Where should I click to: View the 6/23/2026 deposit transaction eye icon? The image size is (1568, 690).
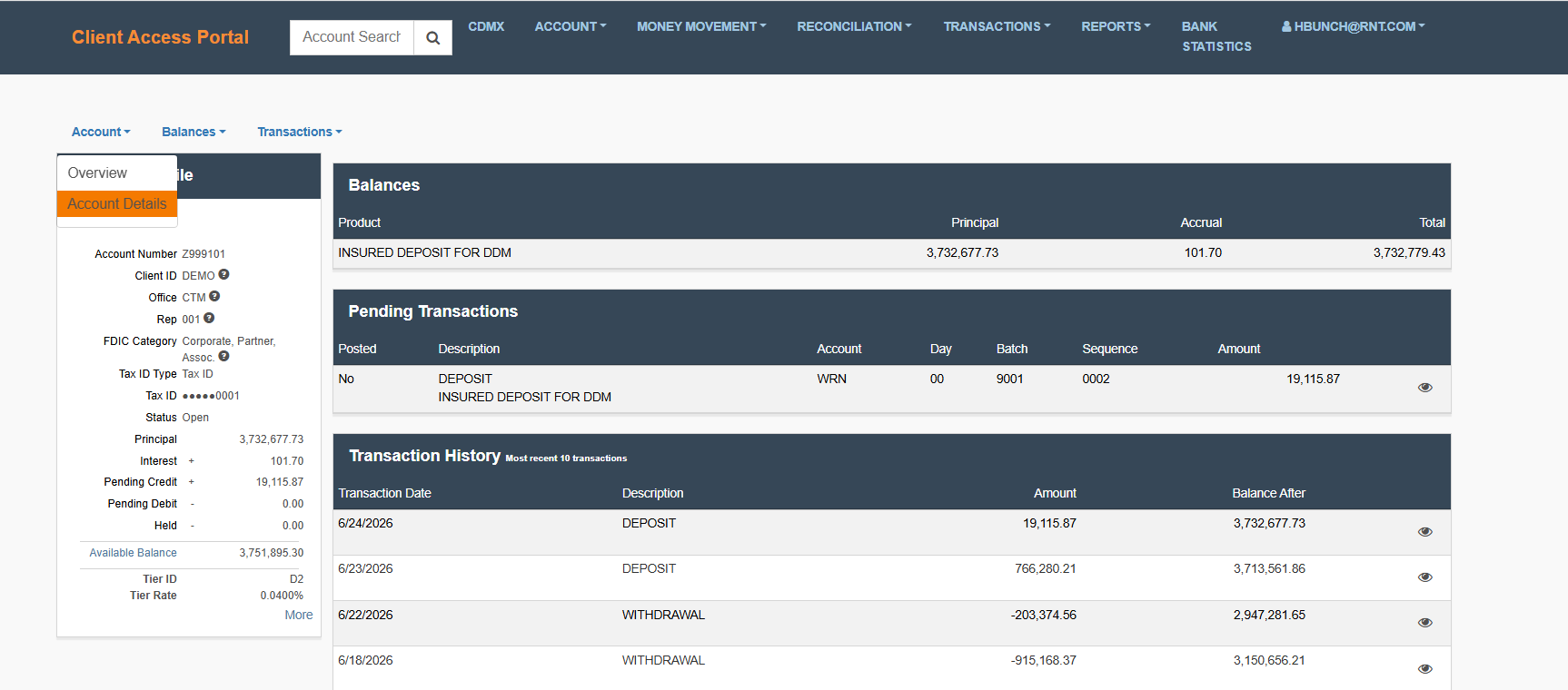point(1425,577)
